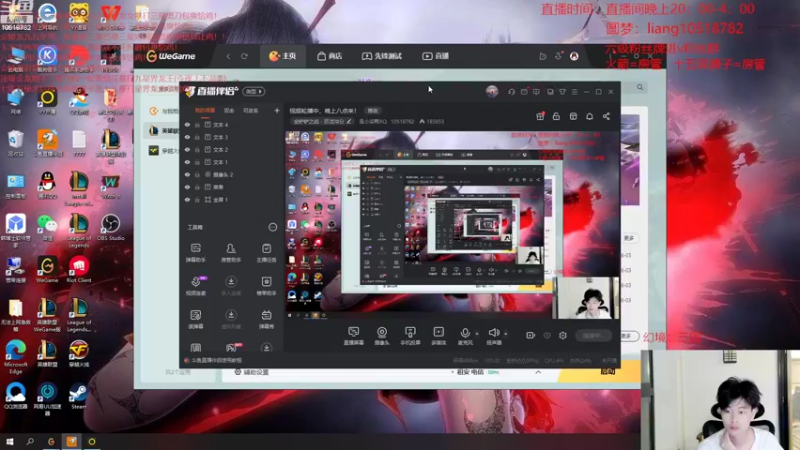Screen dimensions: 800x450
Task: Add a live screen capture source
Action: [353, 336]
